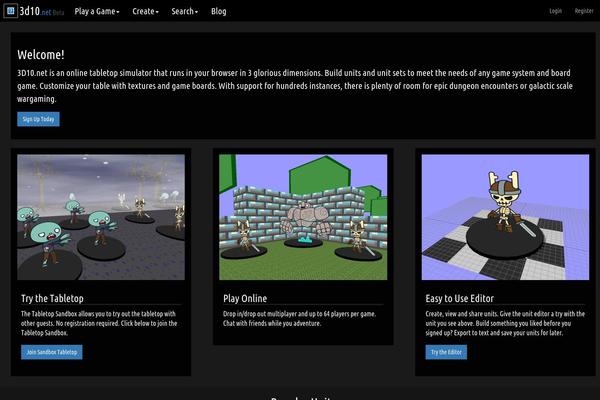The width and height of the screenshot is (600, 400).
Task: Go to the Blog page
Action: coord(218,11)
